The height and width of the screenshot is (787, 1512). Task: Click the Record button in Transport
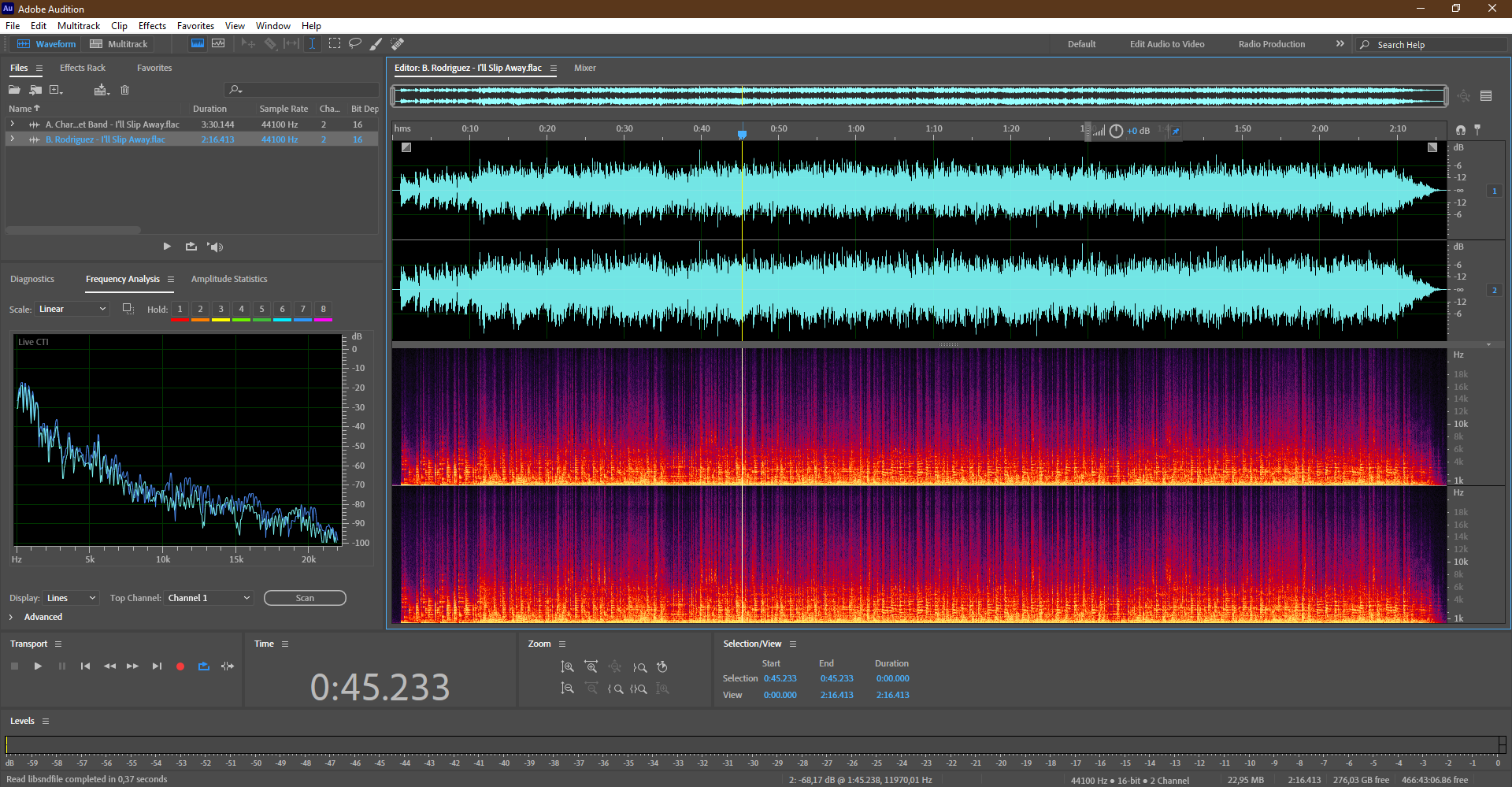[x=180, y=666]
